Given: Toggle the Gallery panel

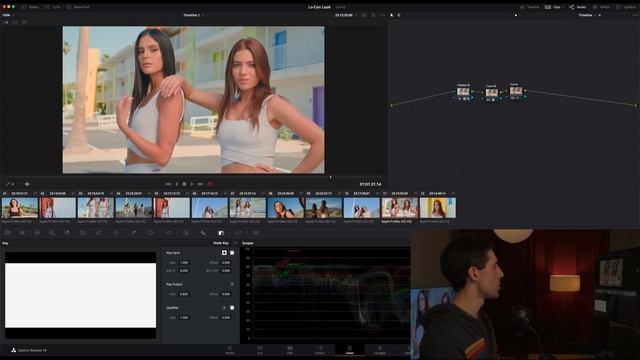Looking at the screenshot, I should coord(31,7).
